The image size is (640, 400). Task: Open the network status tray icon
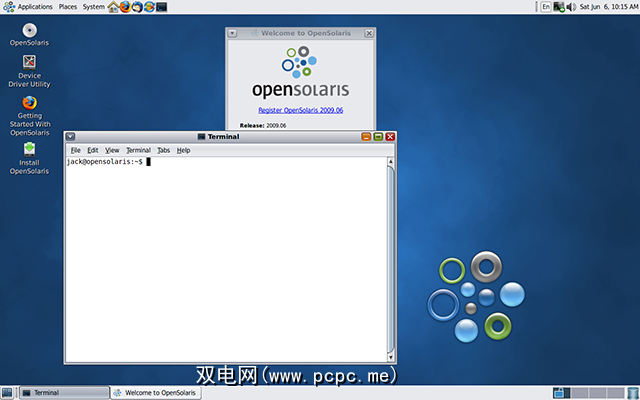558,7
